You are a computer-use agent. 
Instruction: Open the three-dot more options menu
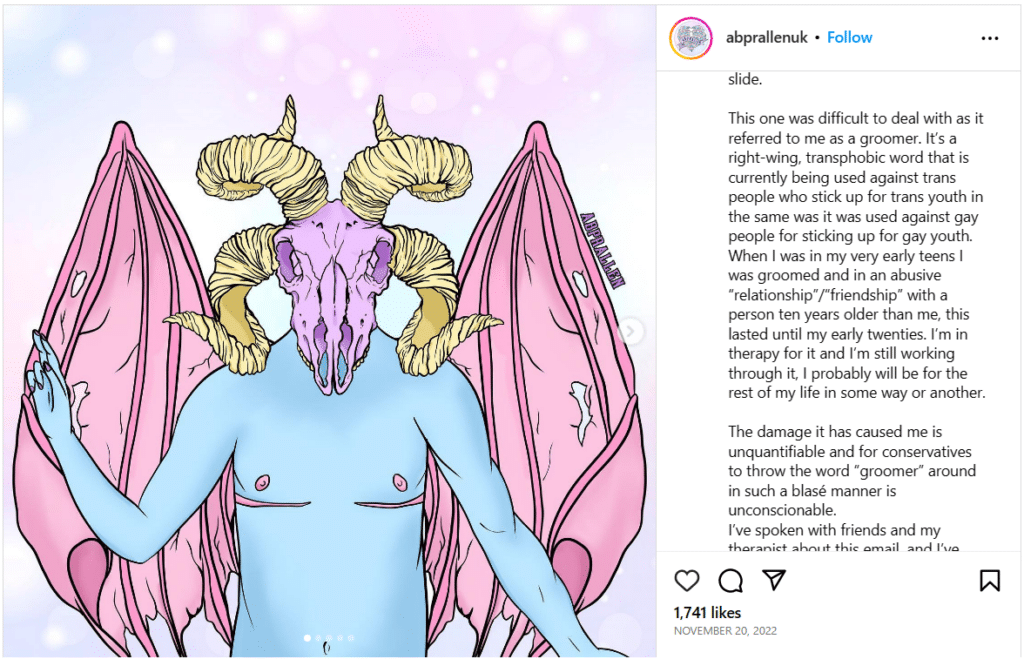(x=989, y=39)
